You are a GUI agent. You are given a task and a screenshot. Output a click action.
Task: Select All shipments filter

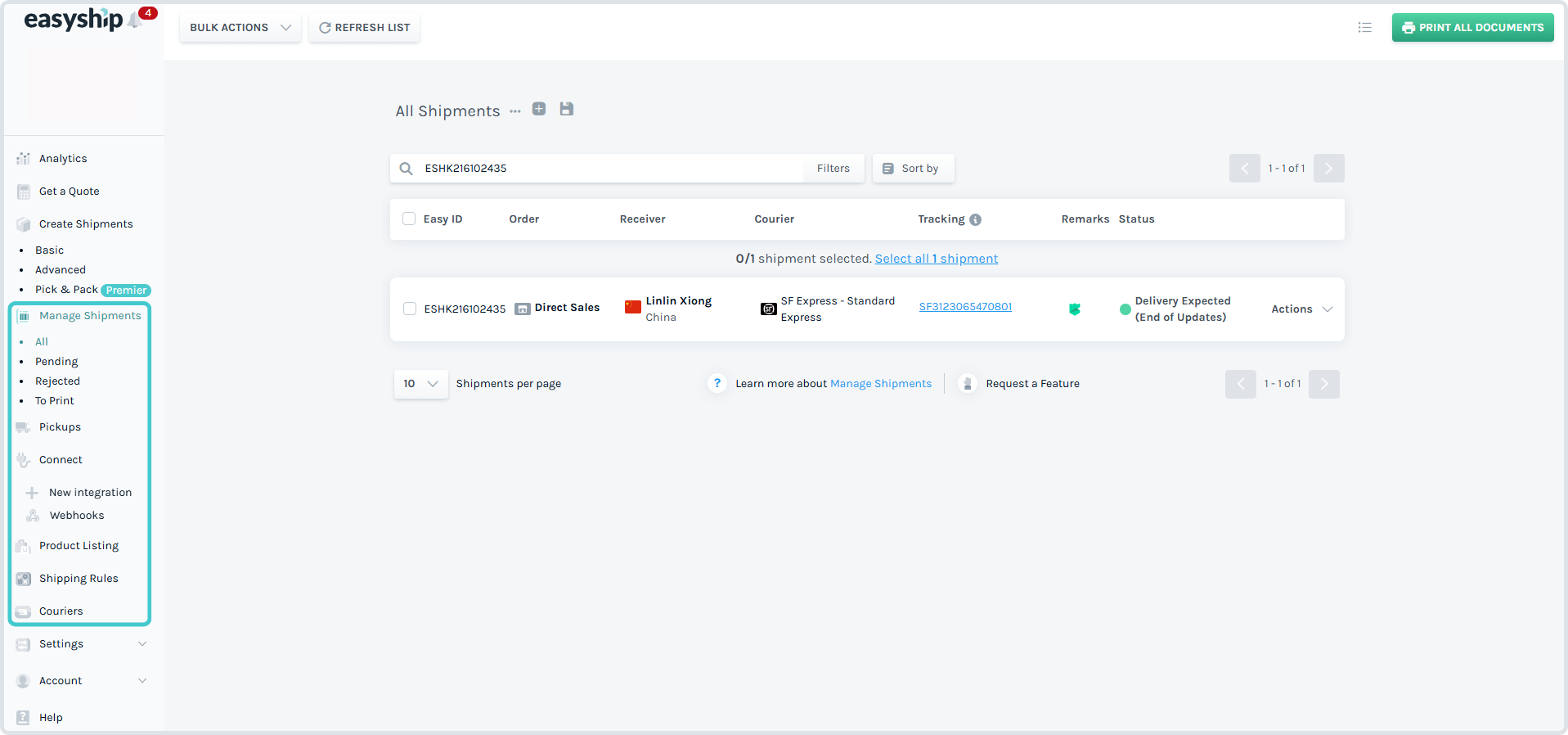[x=42, y=342]
